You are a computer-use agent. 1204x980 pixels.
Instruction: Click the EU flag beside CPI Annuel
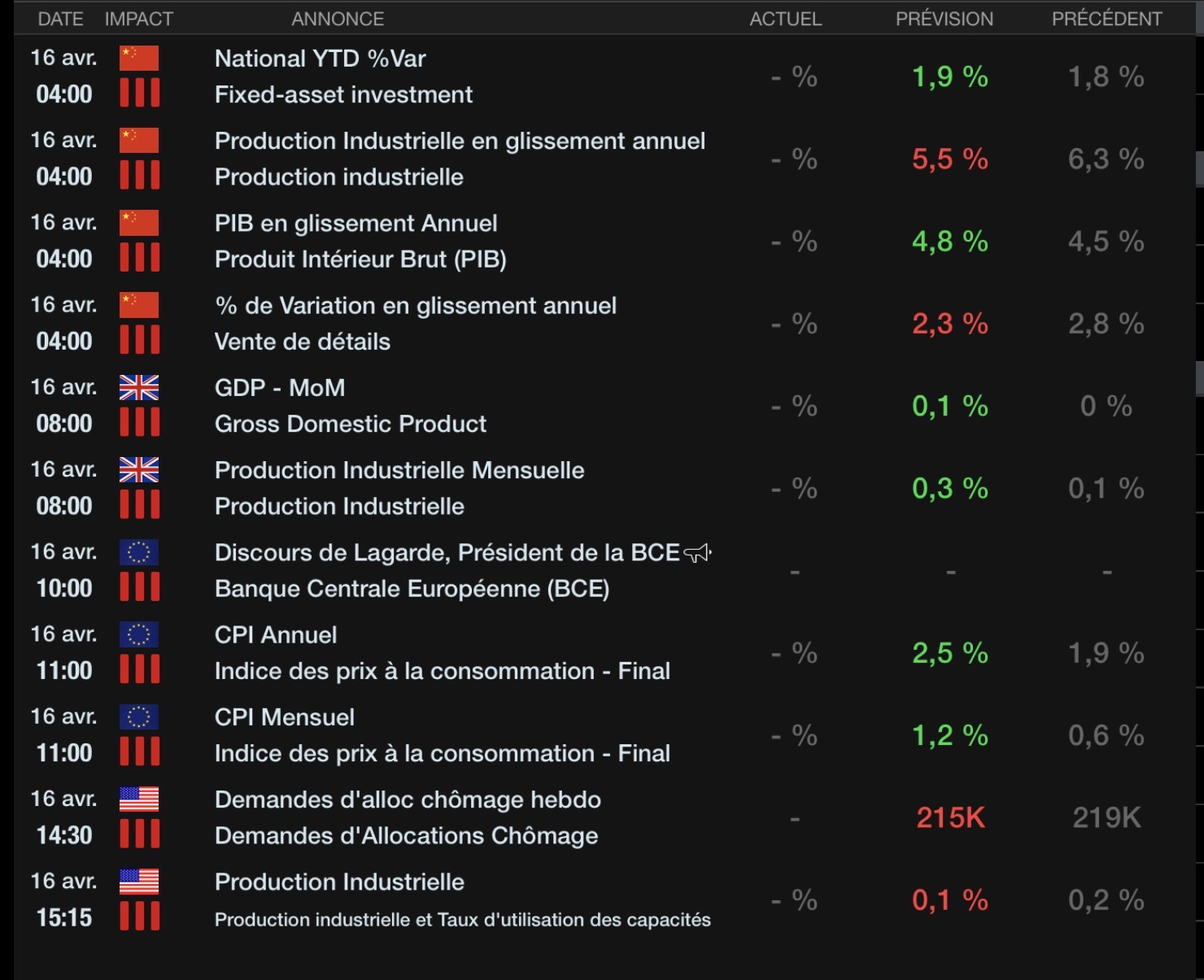coord(139,634)
